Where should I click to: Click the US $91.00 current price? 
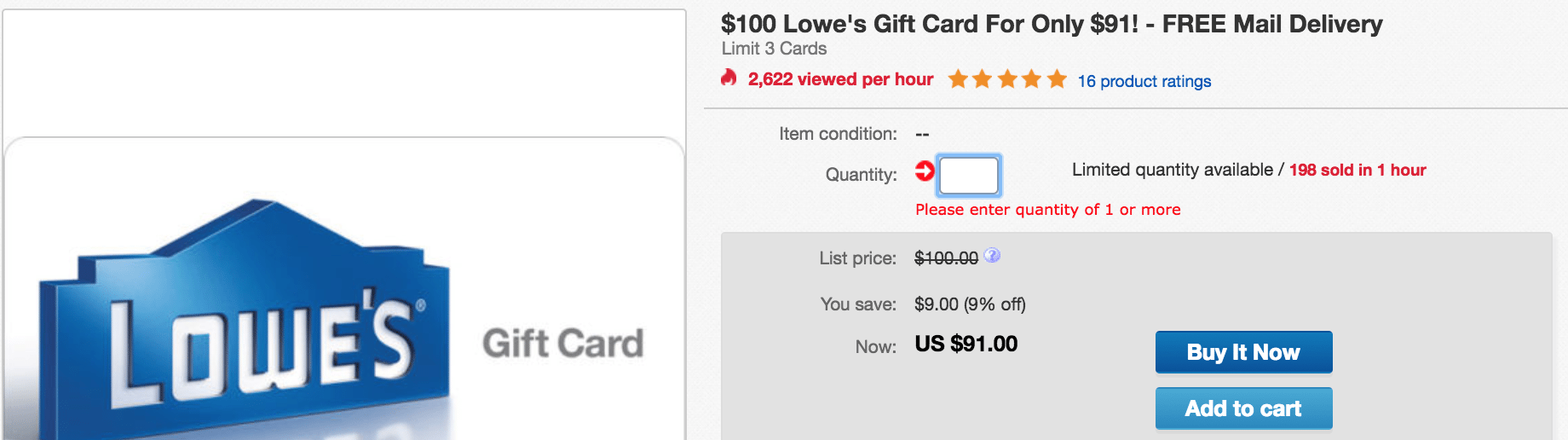(x=966, y=344)
